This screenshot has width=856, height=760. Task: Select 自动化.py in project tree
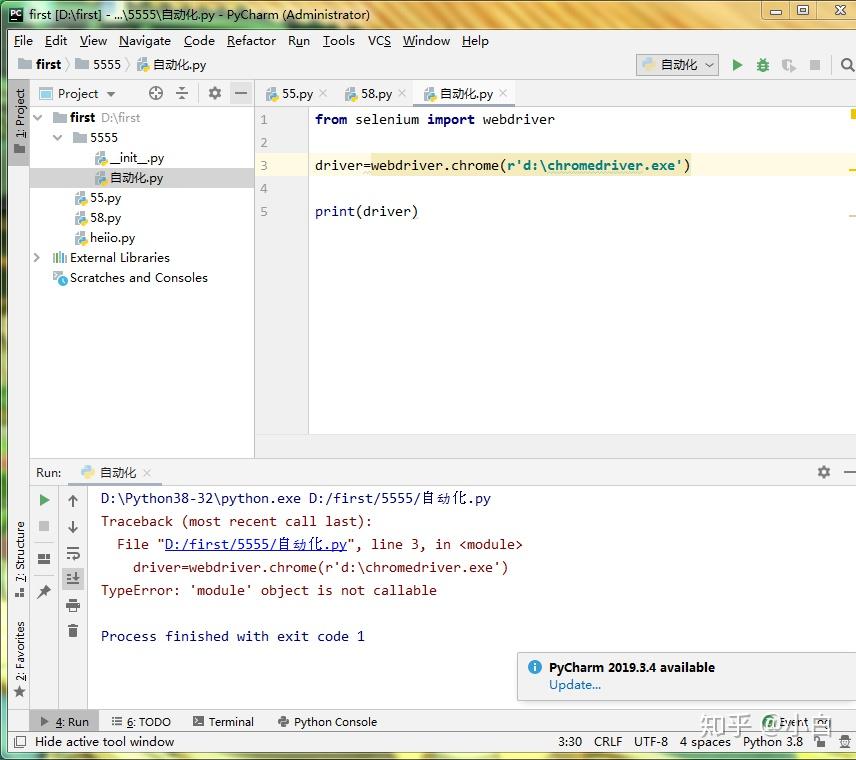(136, 178)
